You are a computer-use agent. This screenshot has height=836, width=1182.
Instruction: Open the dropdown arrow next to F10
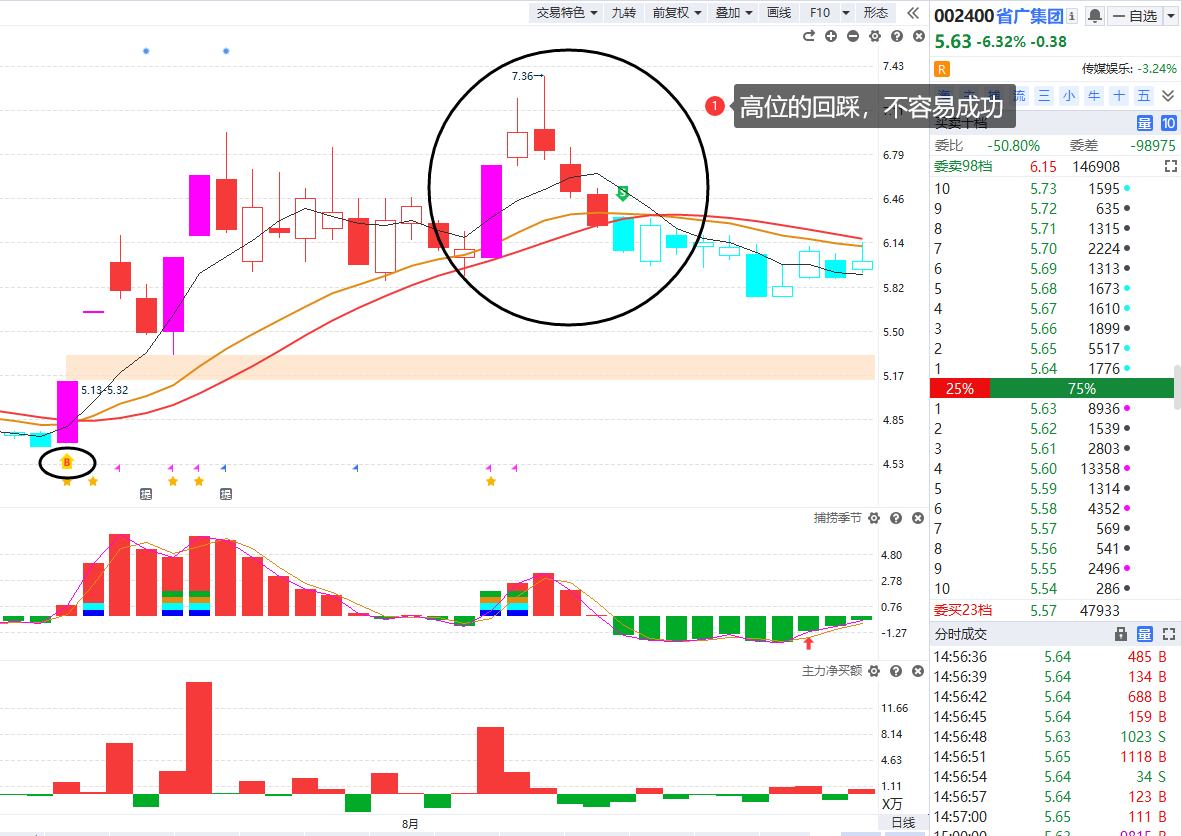pos(846,13)
